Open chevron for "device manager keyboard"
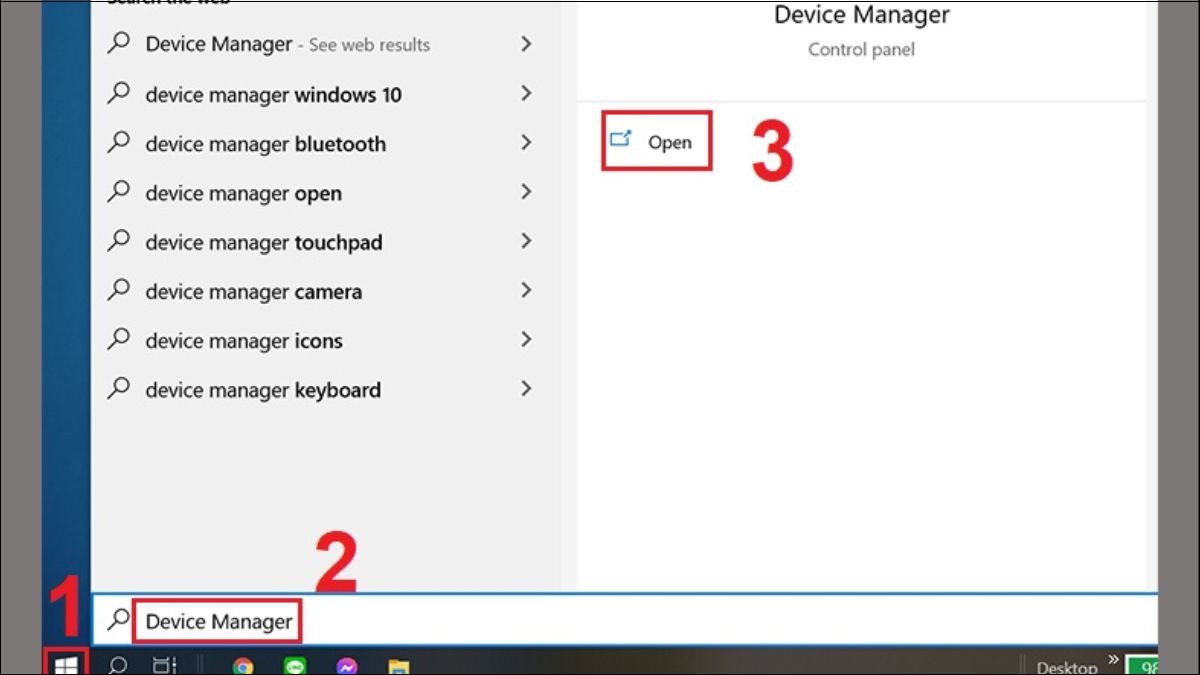Screen dimensions: 1200x675 [x=526, y=389]
